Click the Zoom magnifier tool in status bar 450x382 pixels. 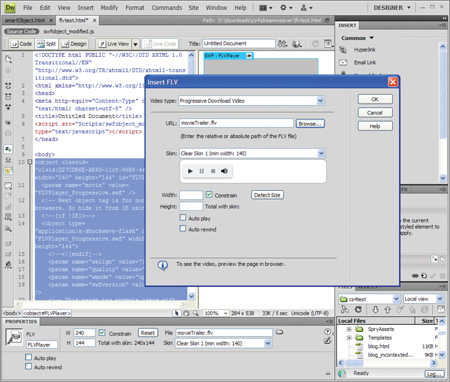coord(195,313)
